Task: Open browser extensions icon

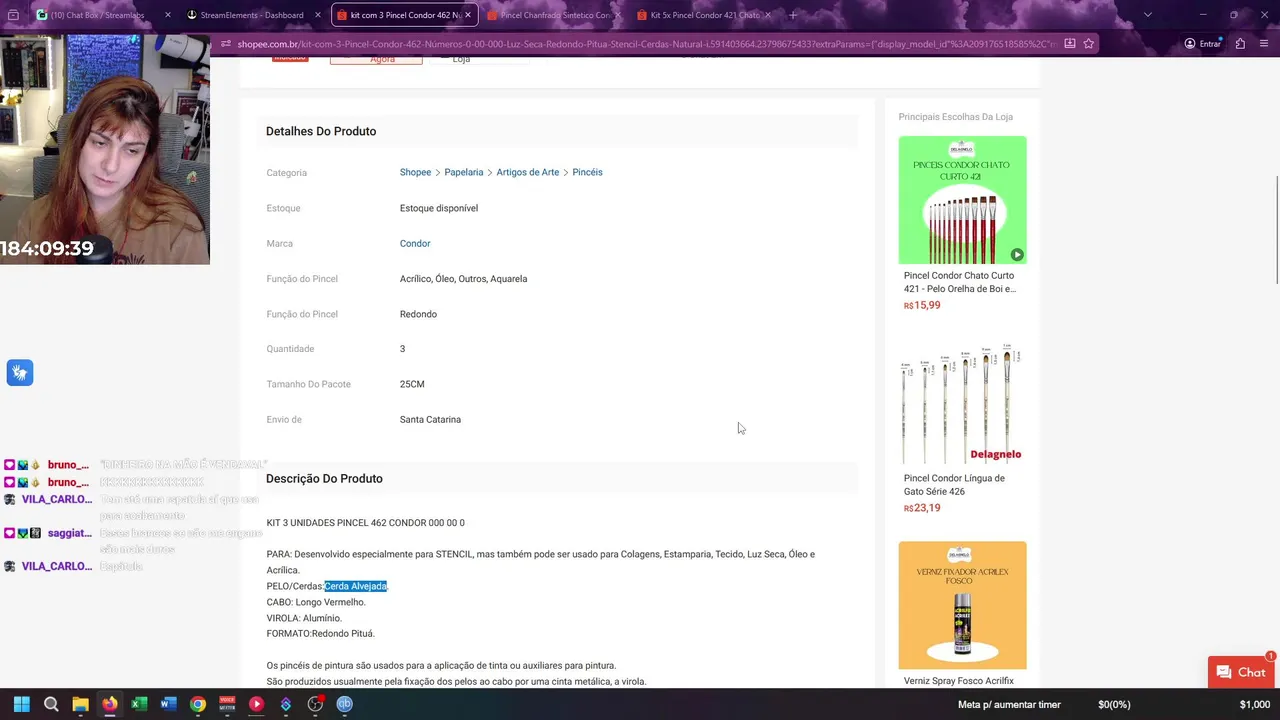Action: [x=1240, y=44]
